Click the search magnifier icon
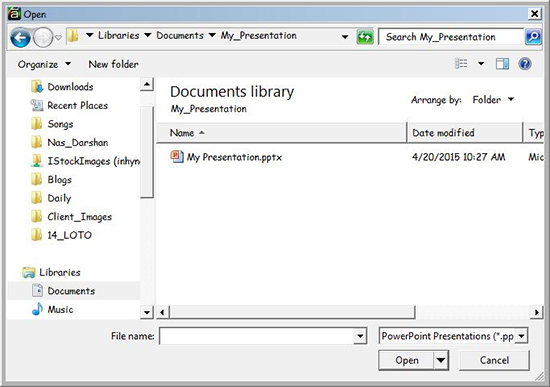This screenshot has height=387, width=550. coord(533,37)
